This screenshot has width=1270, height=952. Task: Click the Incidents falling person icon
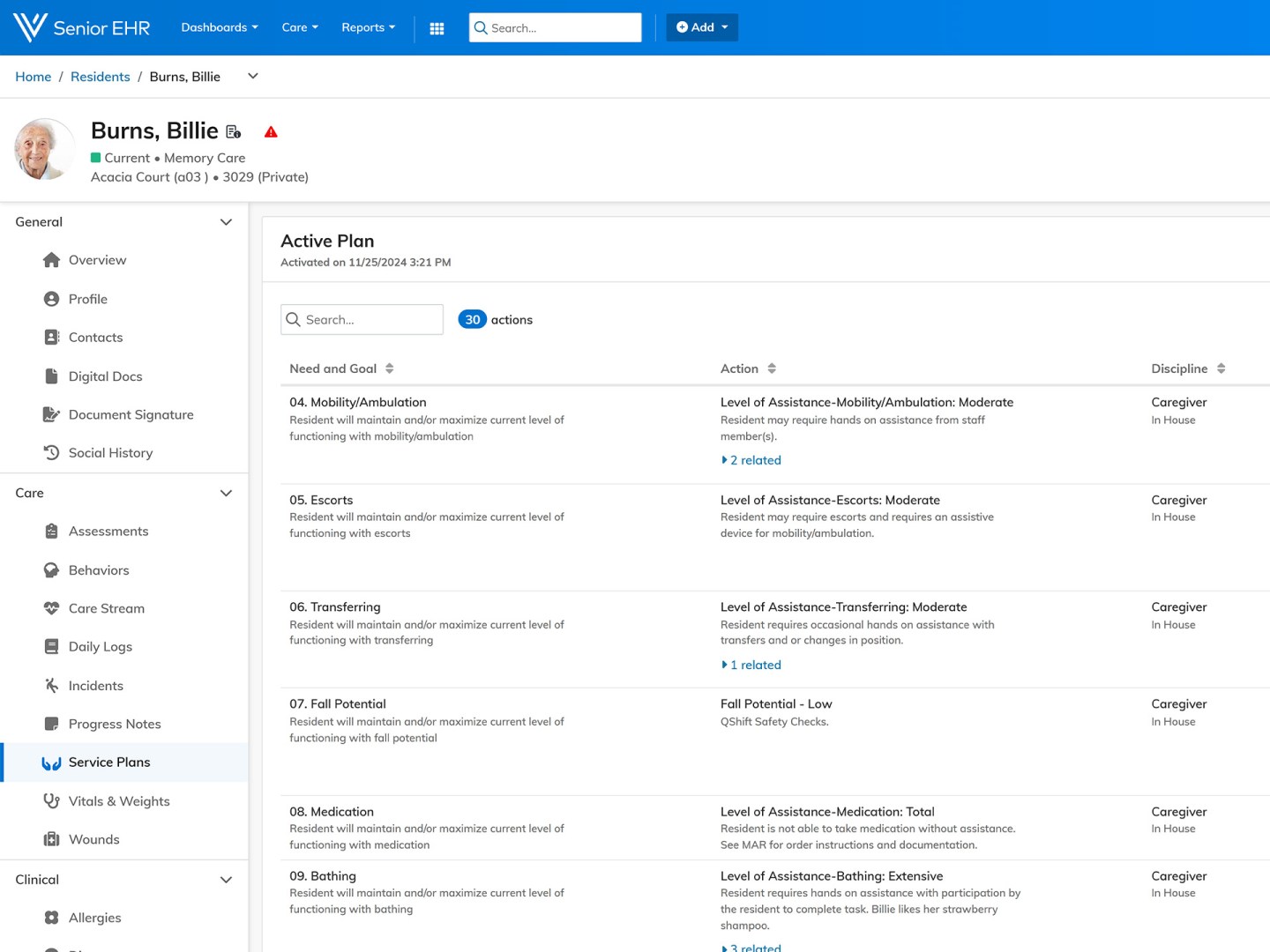52,686
